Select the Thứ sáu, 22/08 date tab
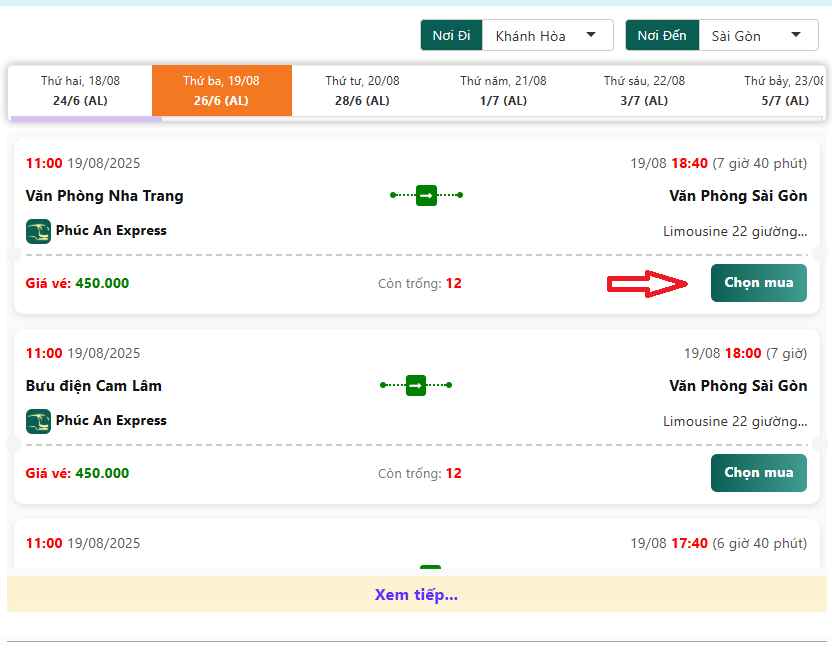This screenshot has height=664, width=832. pos(644,90)
